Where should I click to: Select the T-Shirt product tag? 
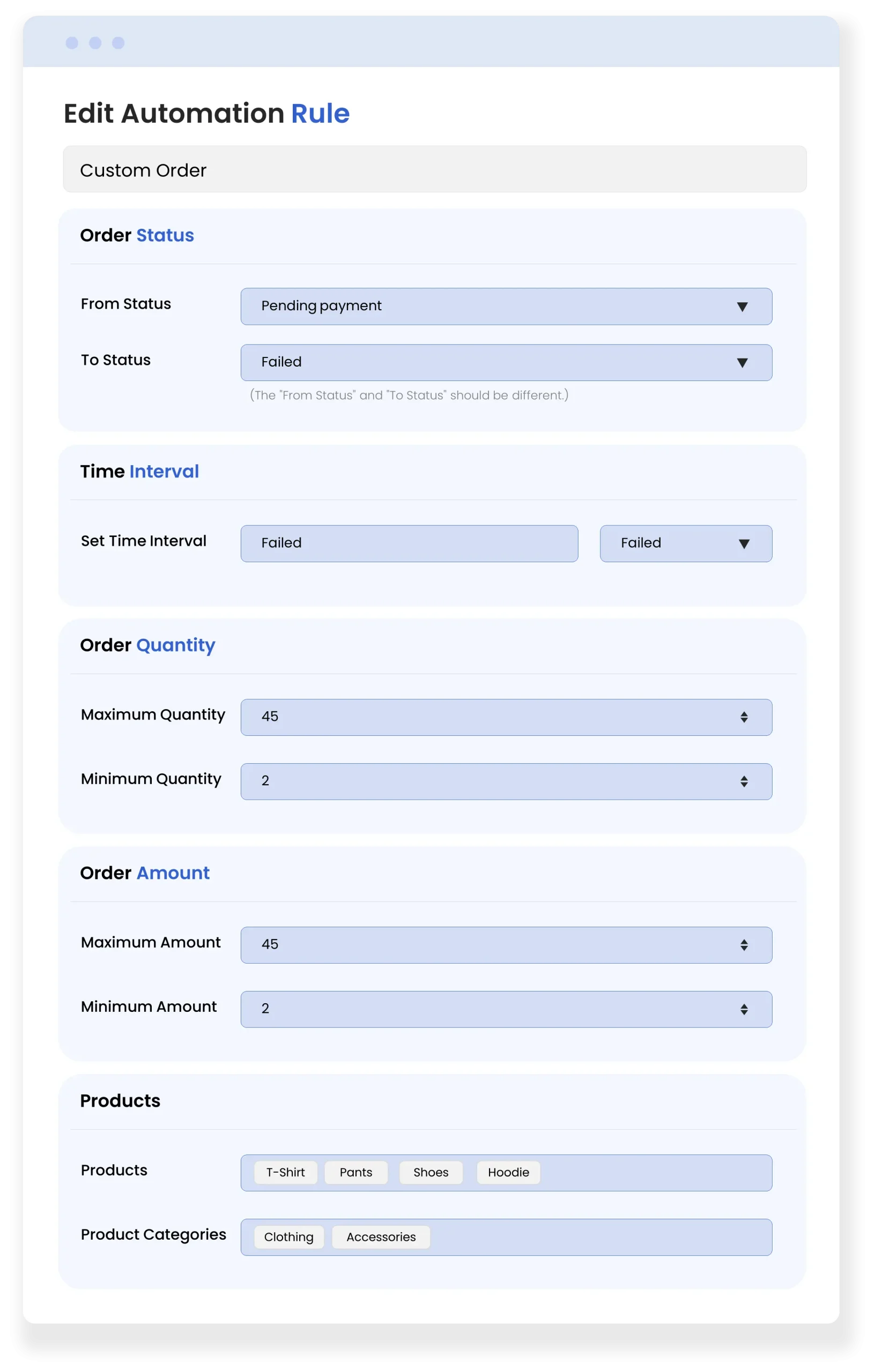[286, 1173]
